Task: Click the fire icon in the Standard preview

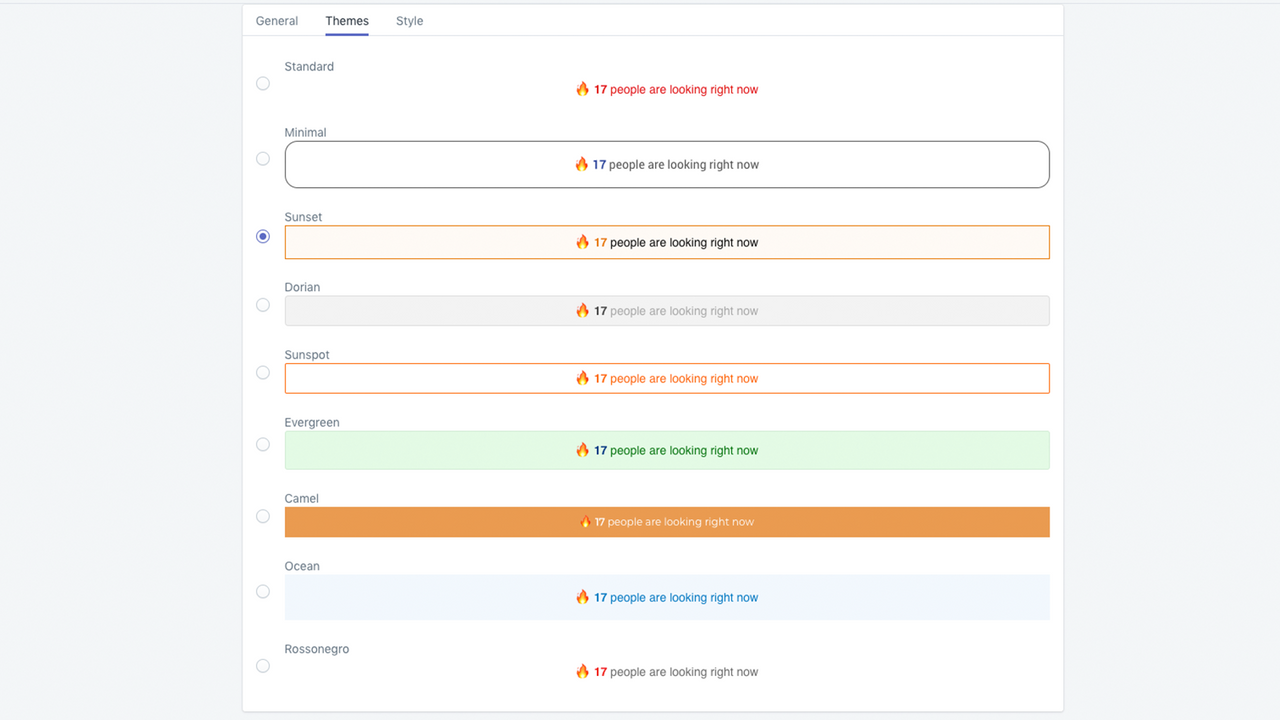Action: coord(582,89)
